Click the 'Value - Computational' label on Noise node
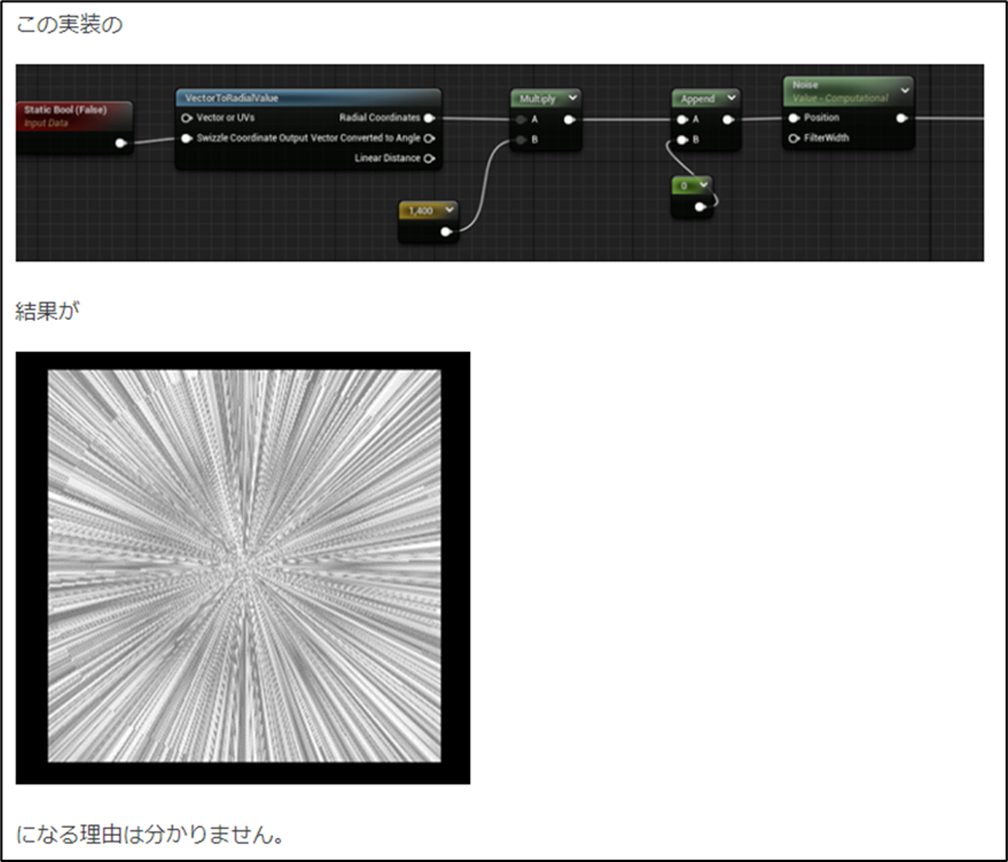The height and width of the screenshot is (862, 1008). (840, 98)
